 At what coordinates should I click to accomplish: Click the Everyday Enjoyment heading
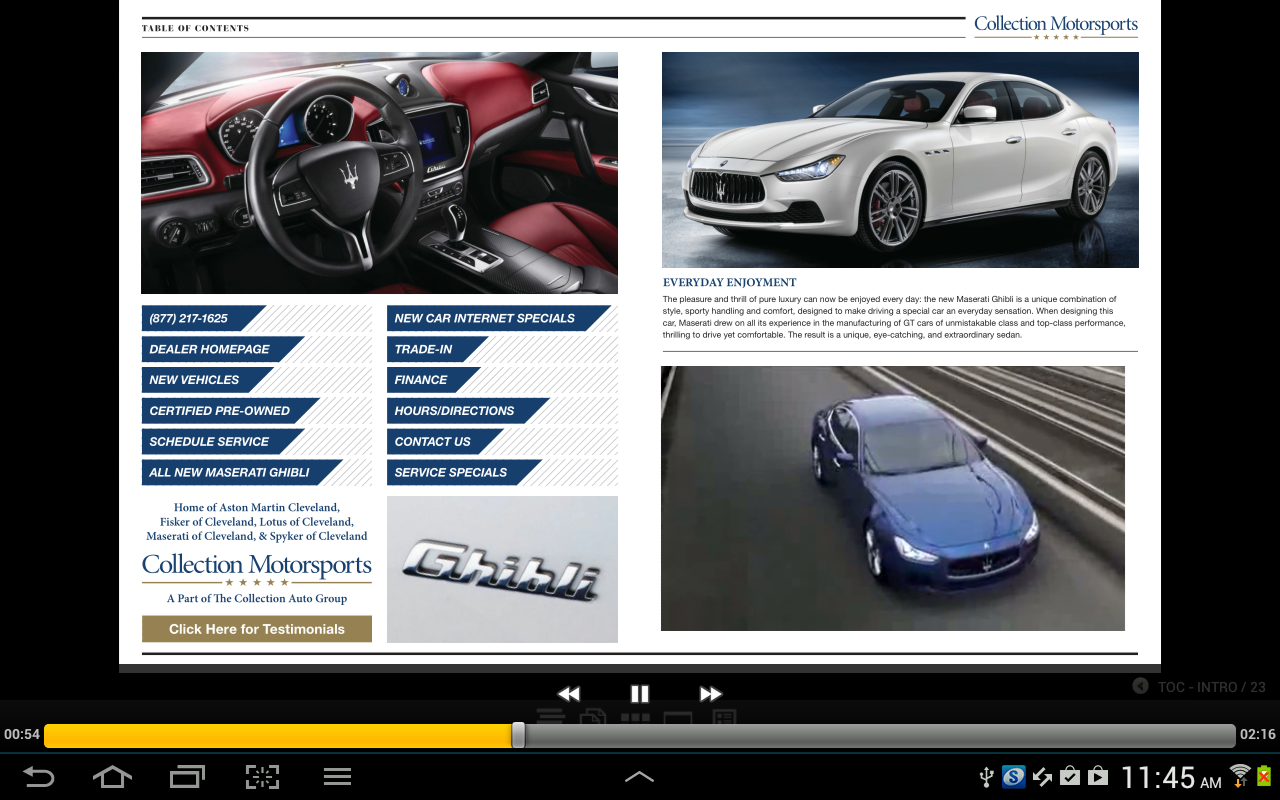(730, 282)
